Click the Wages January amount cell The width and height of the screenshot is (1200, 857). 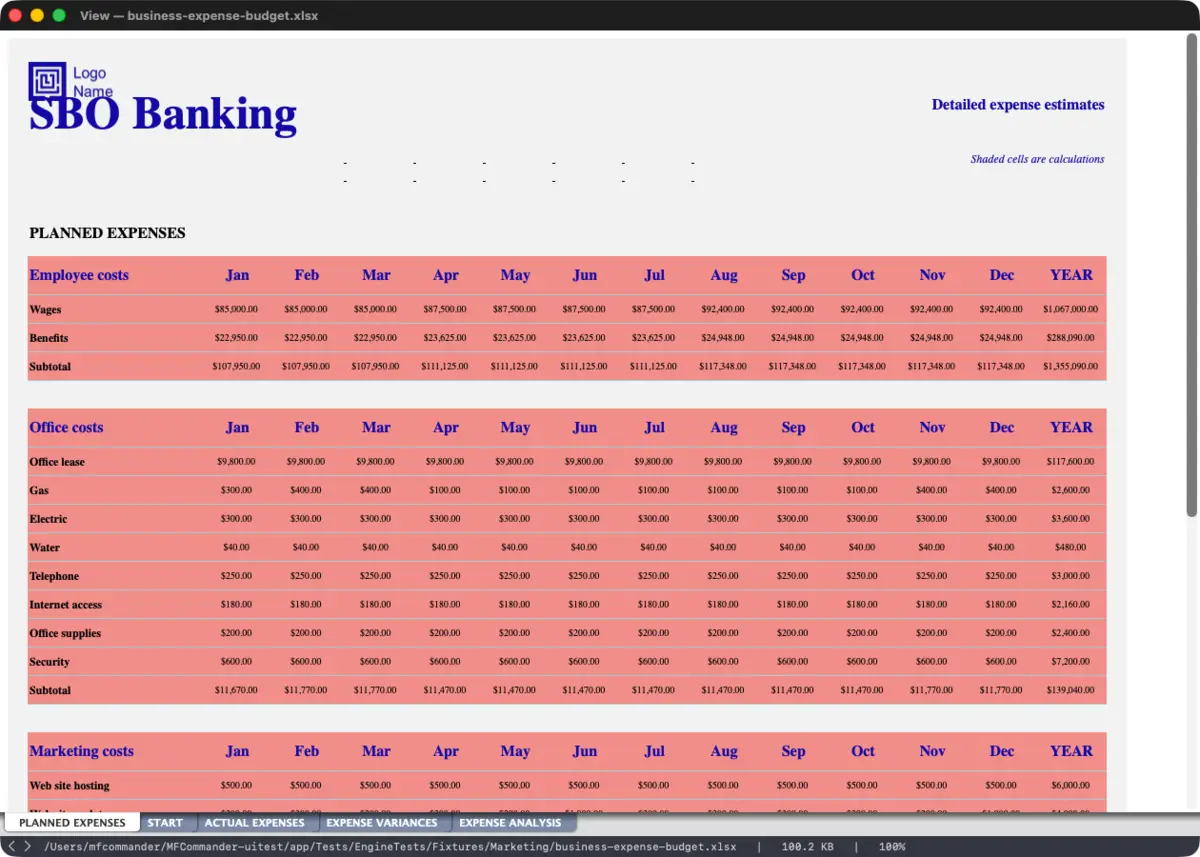click(236, 310)
